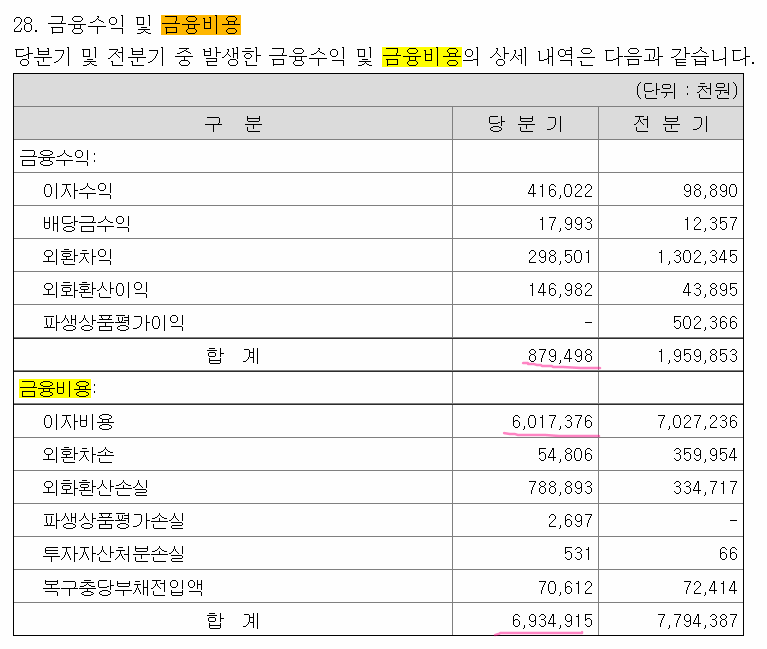The height and width of the screenshot is (649, 767).
Task: Click underlined 금융비용 total 6,934,915
Action: 552,620
